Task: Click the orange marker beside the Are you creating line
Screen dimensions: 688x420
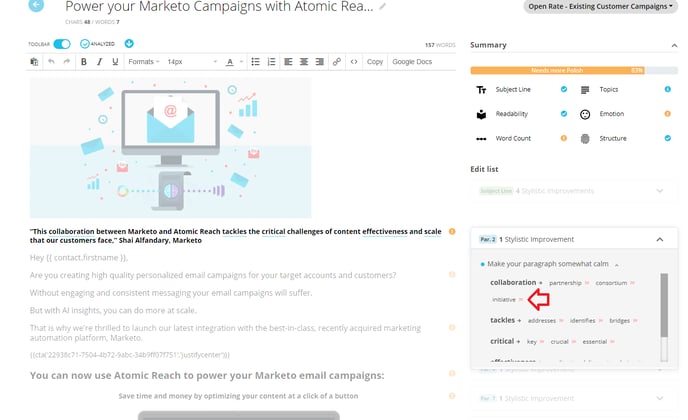Action: click(452, 275)
